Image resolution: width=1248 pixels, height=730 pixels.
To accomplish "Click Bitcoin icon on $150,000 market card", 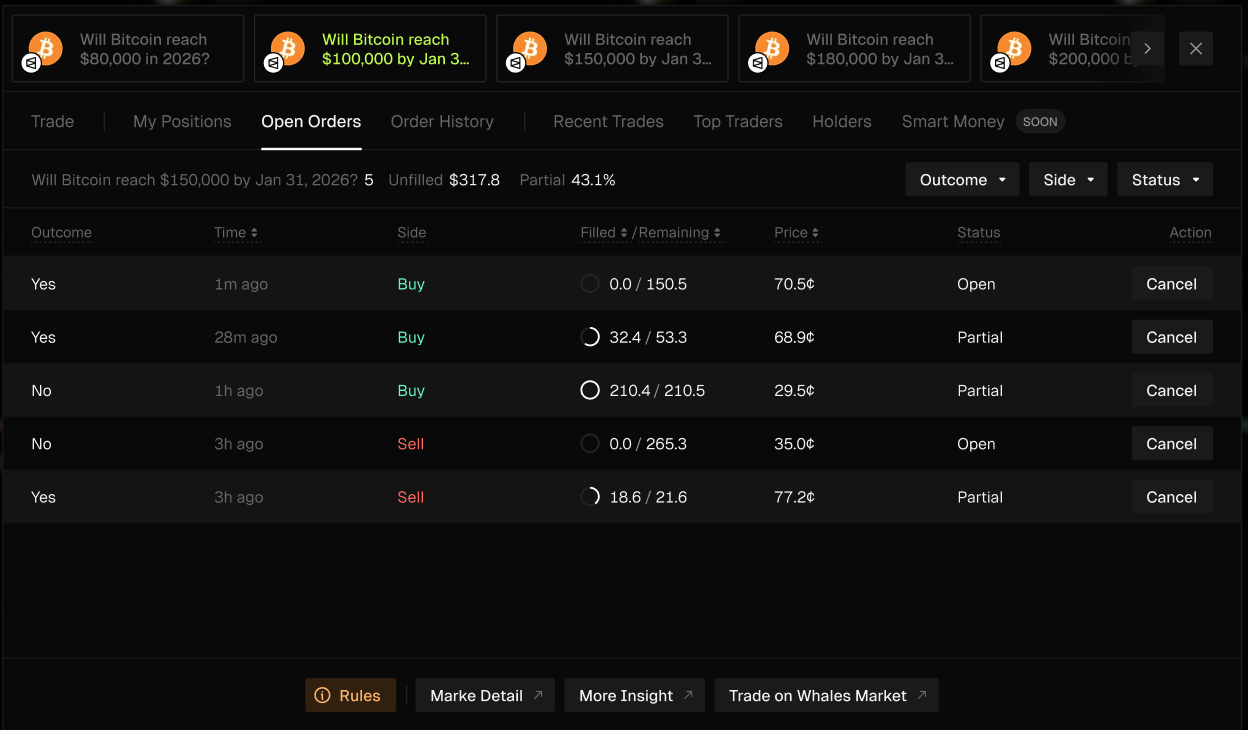I will point(529,47).
